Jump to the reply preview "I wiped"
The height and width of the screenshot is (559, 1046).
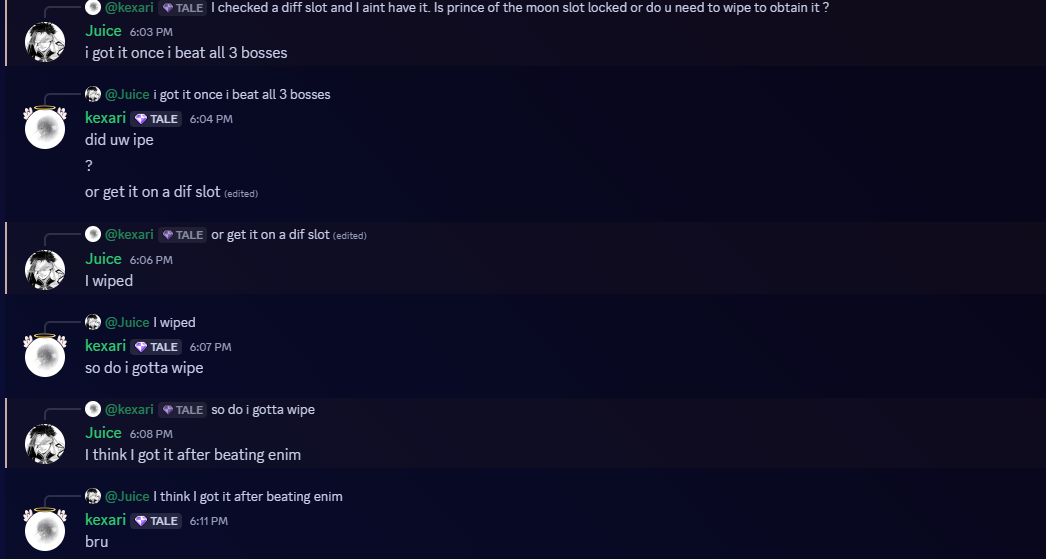click(x=174, y=322)
